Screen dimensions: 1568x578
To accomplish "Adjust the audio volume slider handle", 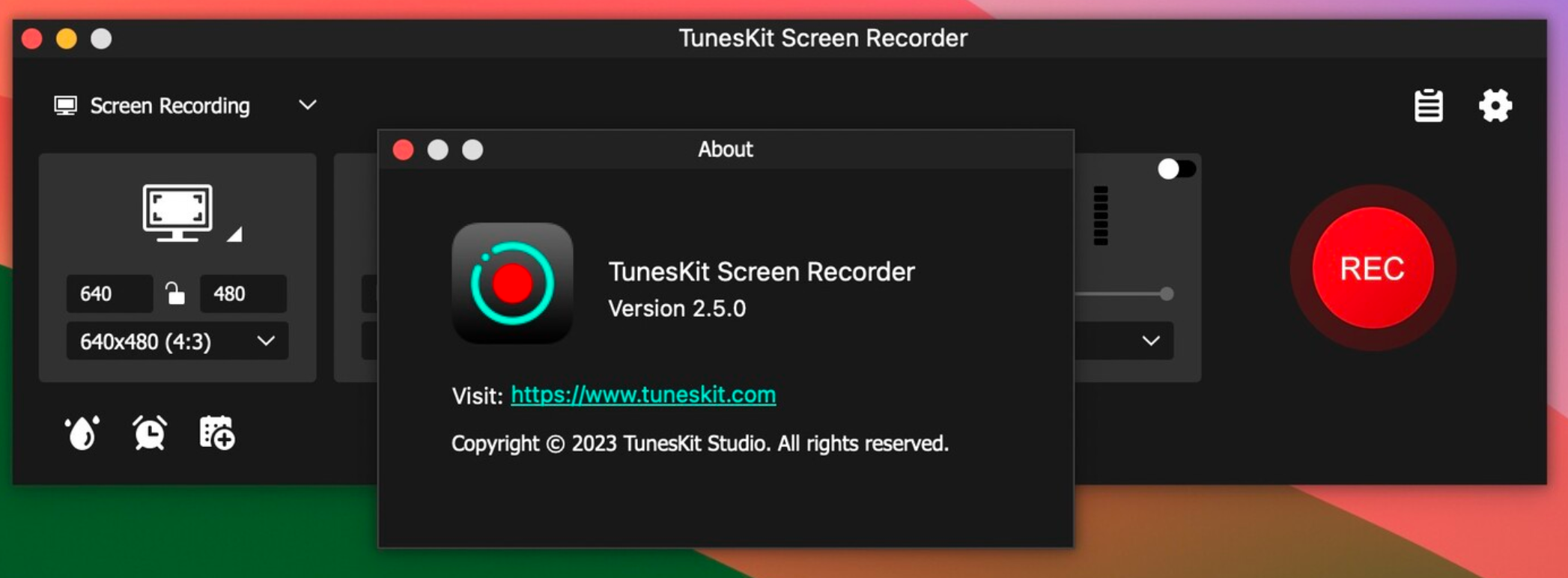I will [1167, 294].
